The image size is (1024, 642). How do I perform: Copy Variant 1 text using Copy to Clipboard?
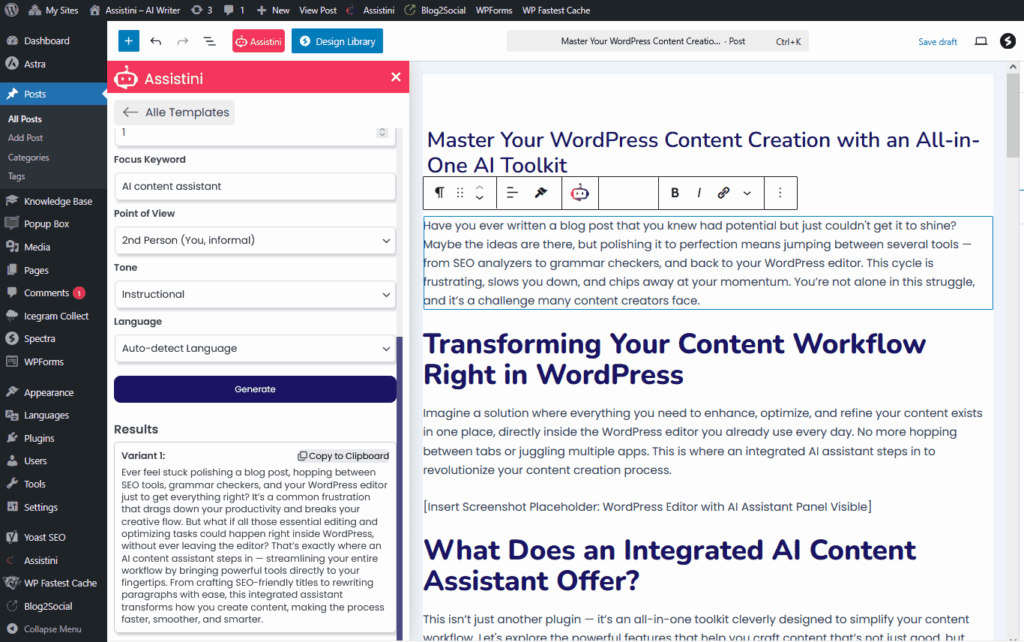pyautogui.click(x=343, y=455)
